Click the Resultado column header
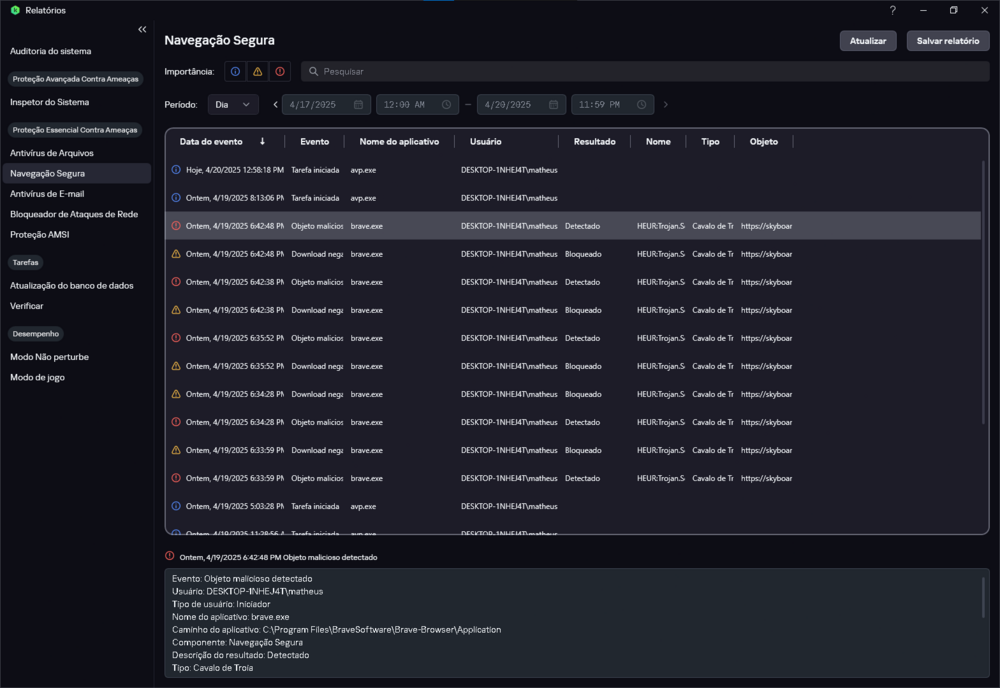 point(594,142)
